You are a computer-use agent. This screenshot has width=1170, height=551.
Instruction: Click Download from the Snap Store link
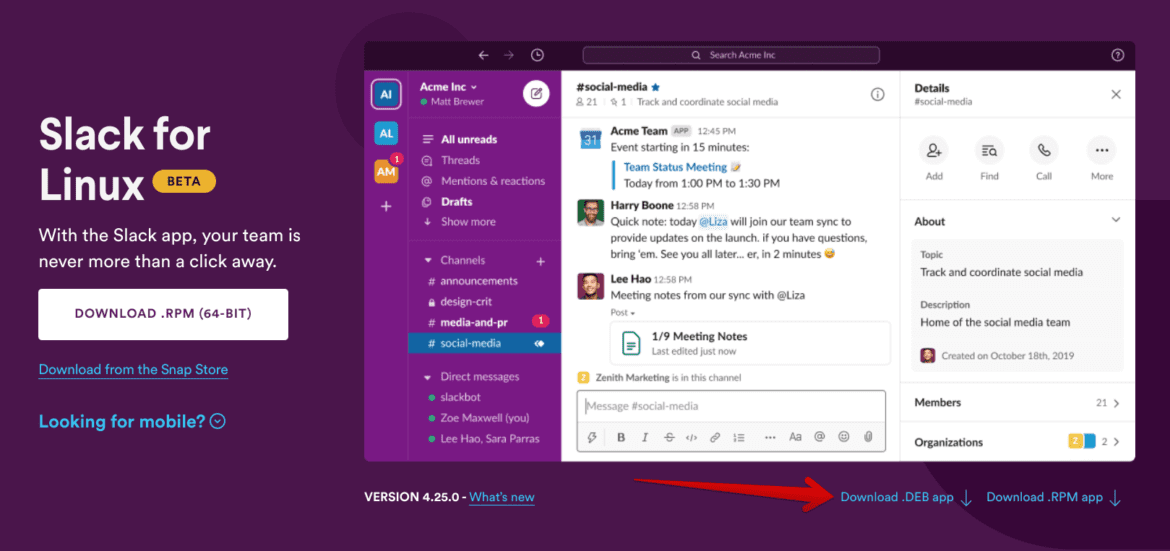pyautogui.click(x=133, y=370)
